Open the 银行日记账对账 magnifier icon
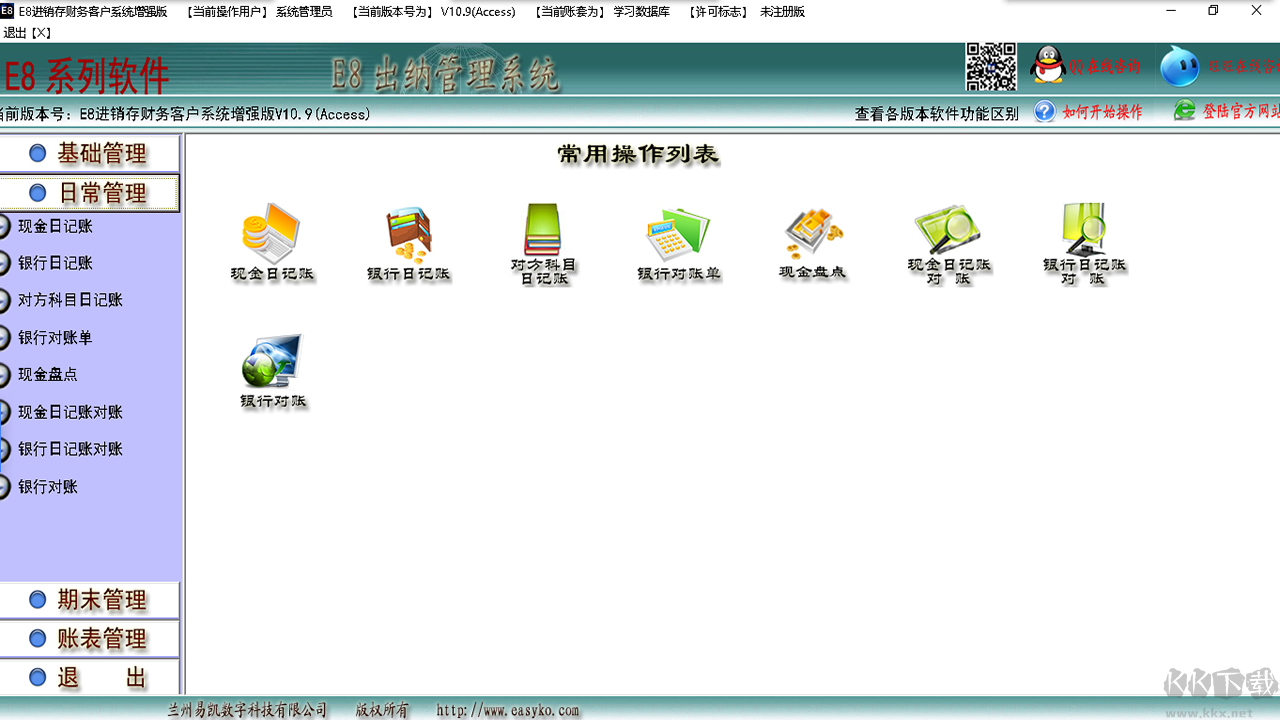Image resolution: width=1280 pixels, height=720 pixels. [x=1084, y=244]
